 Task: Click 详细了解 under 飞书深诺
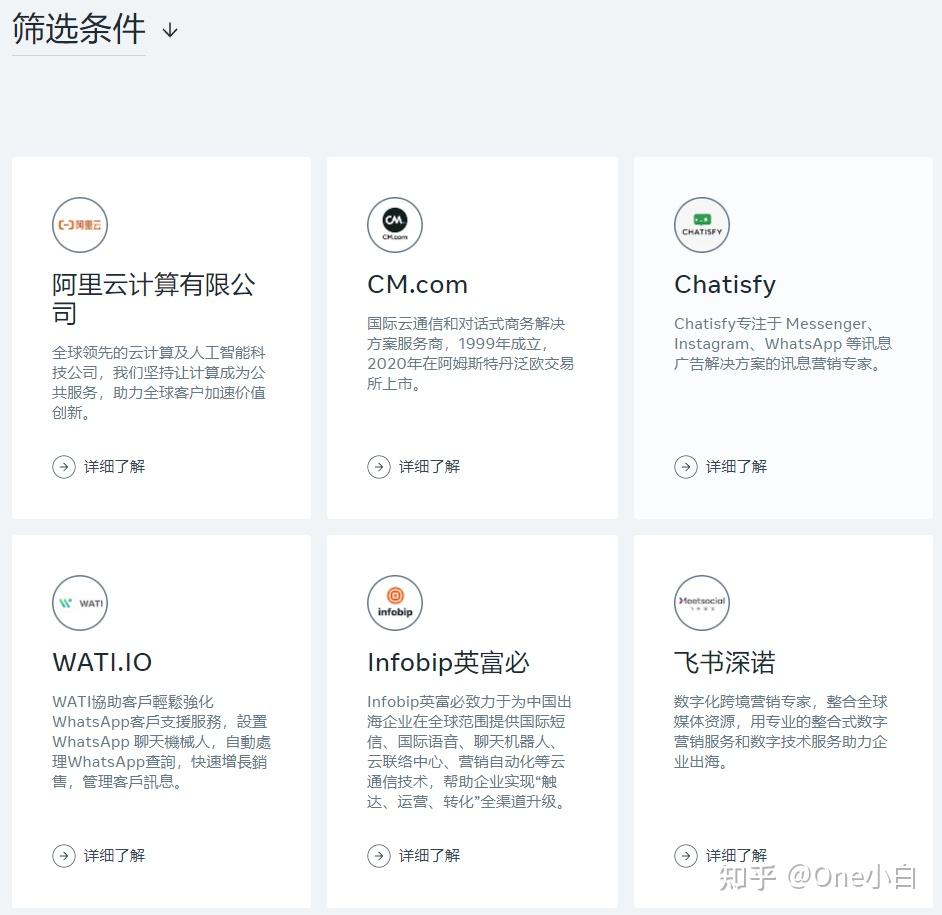[x=722, y=855]
